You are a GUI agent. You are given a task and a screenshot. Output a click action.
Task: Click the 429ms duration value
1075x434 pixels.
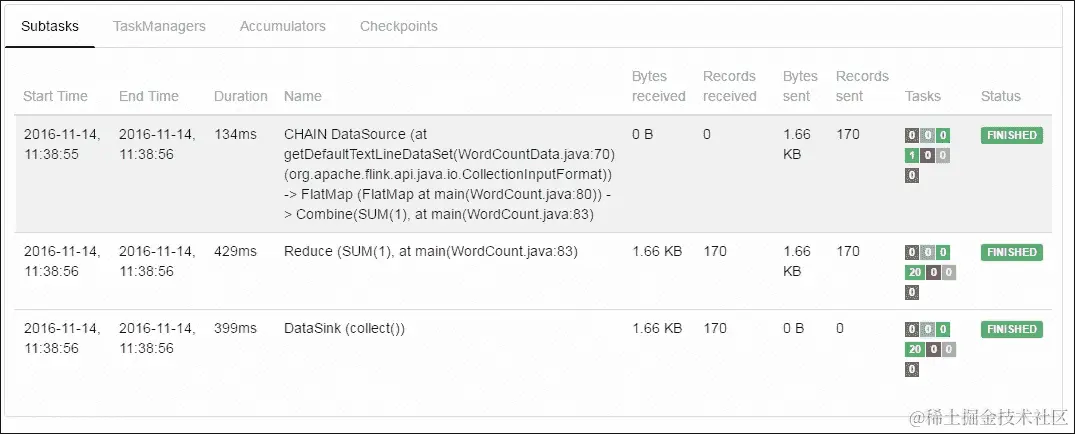tap(235, 252)
